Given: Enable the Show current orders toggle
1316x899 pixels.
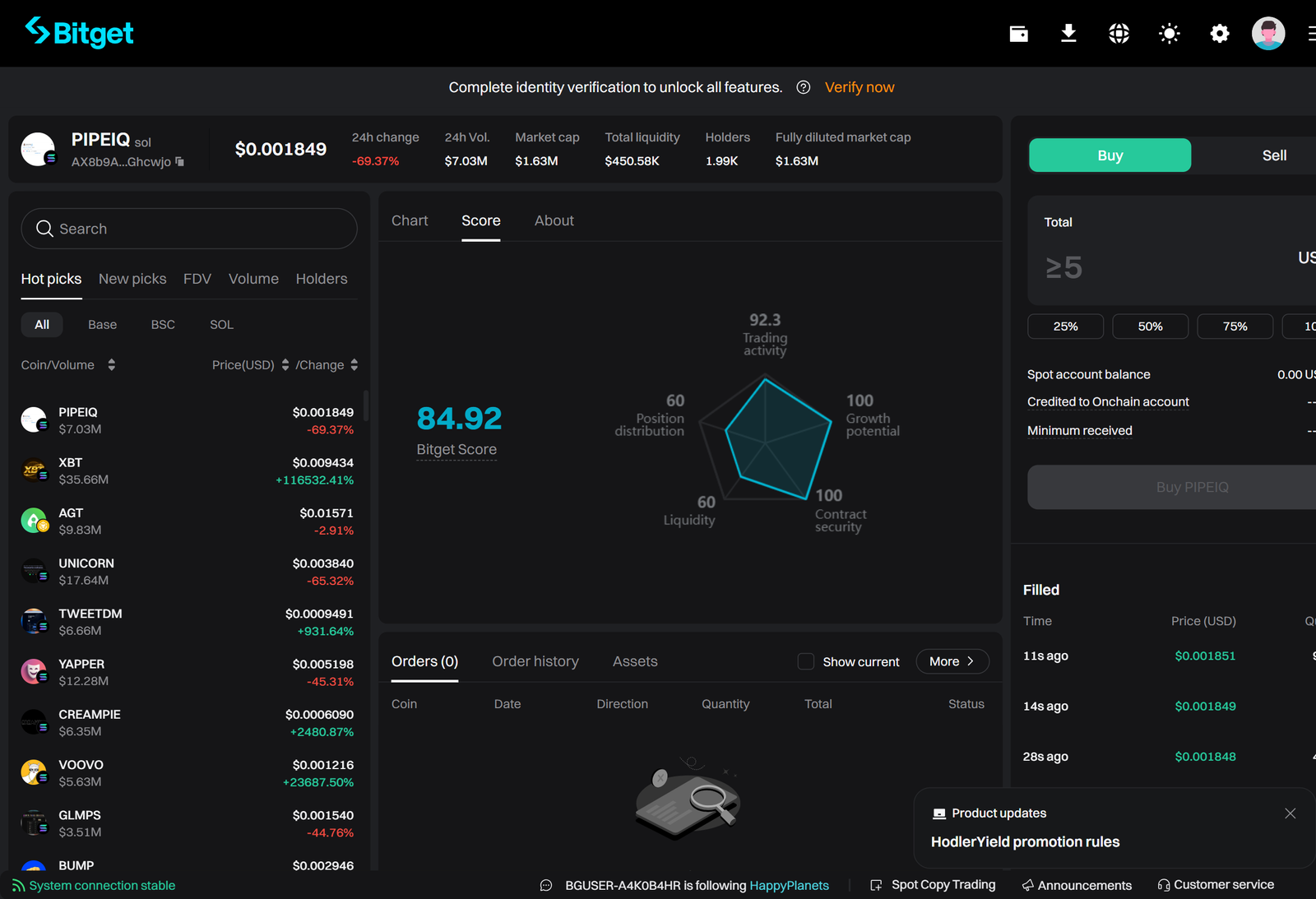Looking at the screenshot, I should tap(805, 661).
